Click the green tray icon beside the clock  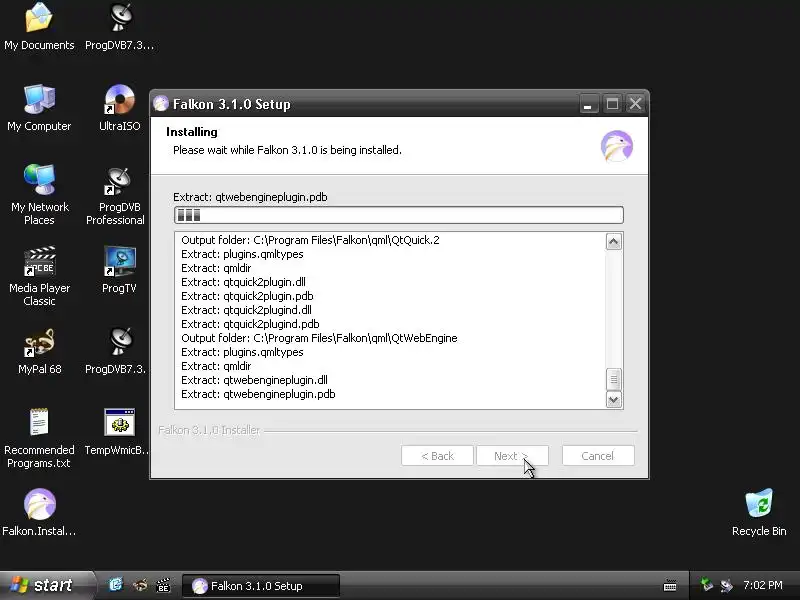pyautogui.click(x=707, y=585)
